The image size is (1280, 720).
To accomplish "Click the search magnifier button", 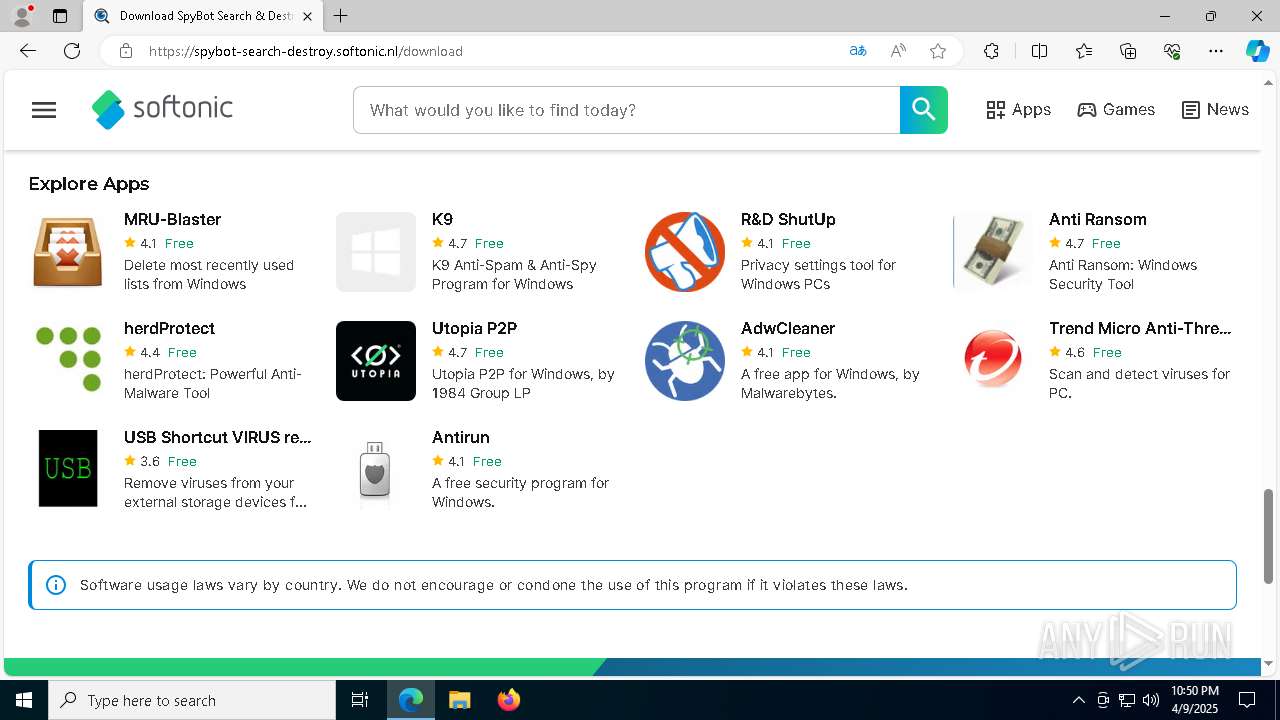I will coord(924,110).
